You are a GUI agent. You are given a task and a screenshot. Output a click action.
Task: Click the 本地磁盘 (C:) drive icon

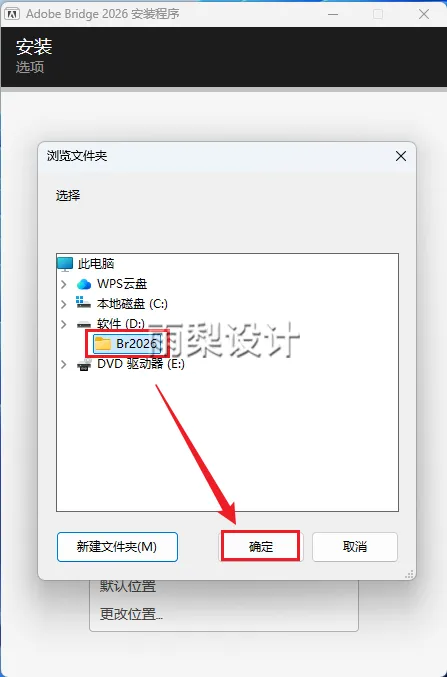[83, 302]
